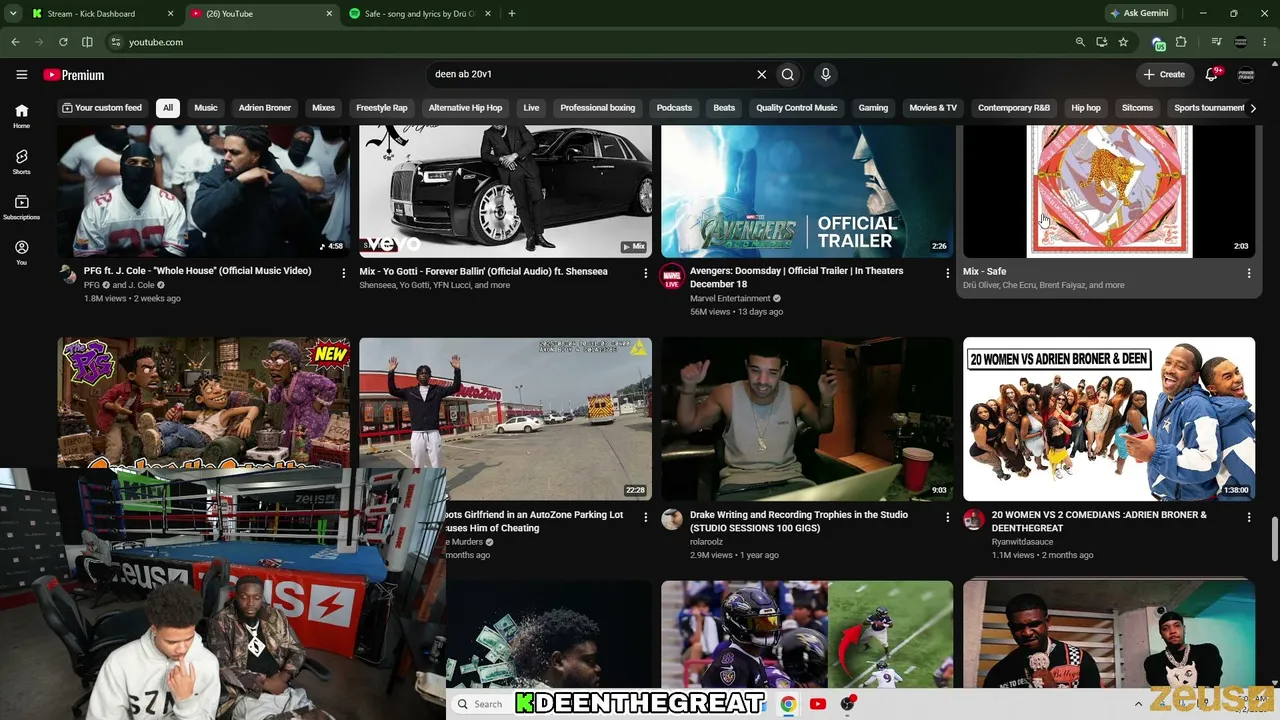Image resolution: width=1280 pixels, height=720 pixels.
Task: Select the Music filter chip
Action: pos(206,108)
